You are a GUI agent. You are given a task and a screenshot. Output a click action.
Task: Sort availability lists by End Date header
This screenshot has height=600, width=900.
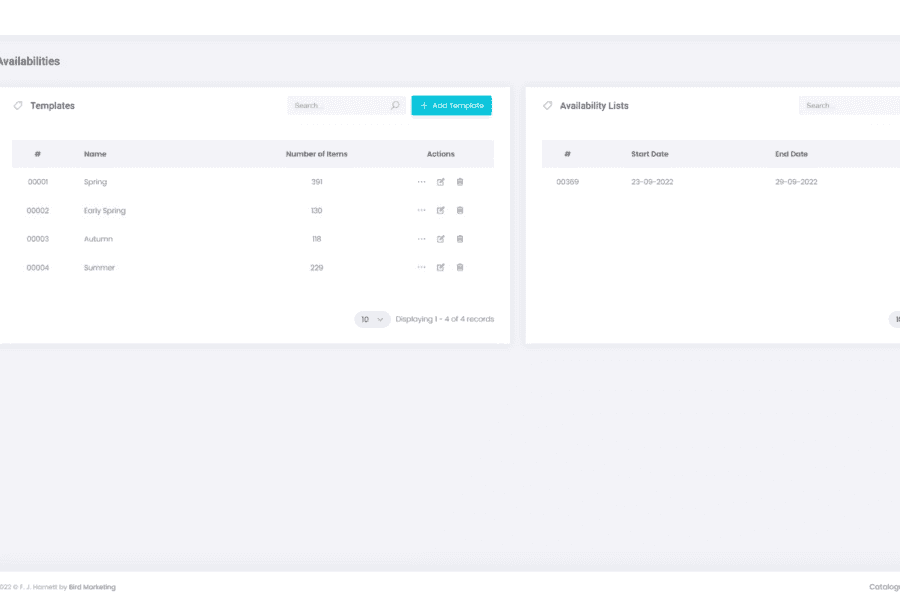(791, 154)
